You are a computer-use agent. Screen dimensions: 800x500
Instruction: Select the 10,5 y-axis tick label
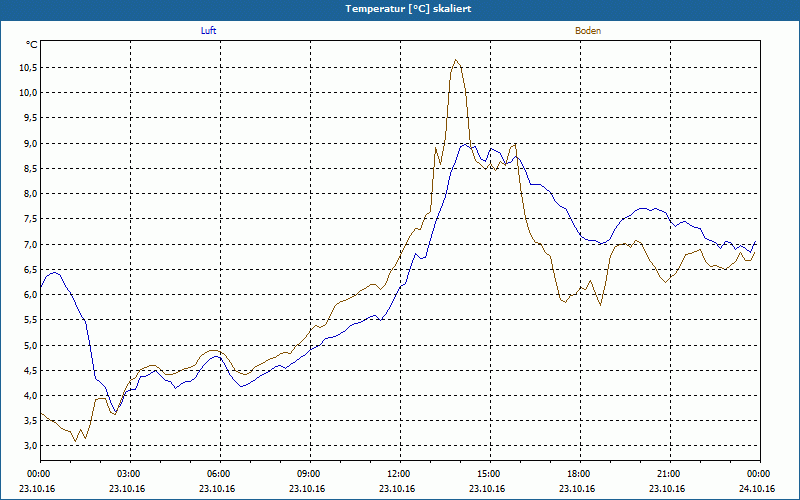point(29,67)
